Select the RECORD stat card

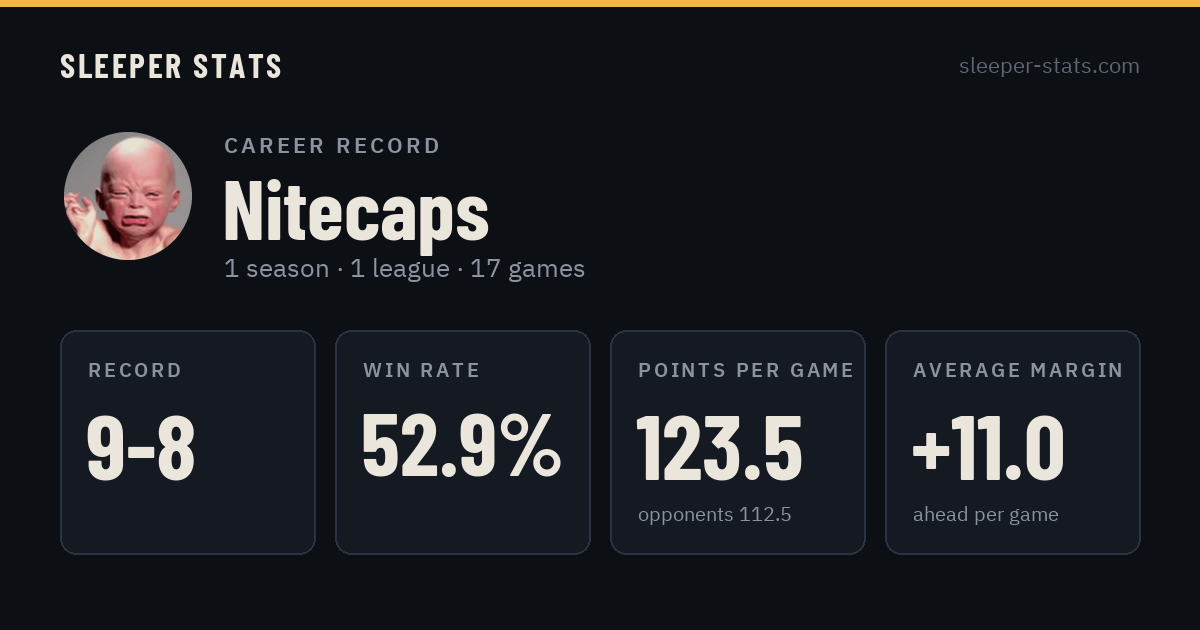pos(188,442)
